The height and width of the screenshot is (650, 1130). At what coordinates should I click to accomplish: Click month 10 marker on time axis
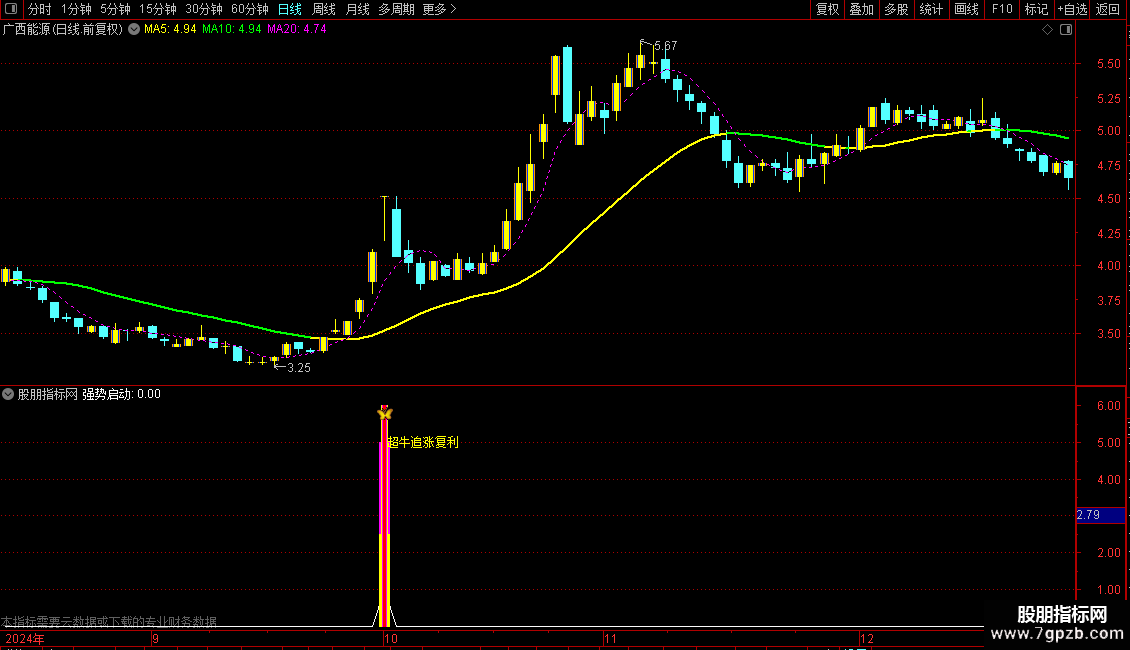[x=391, y=639]
